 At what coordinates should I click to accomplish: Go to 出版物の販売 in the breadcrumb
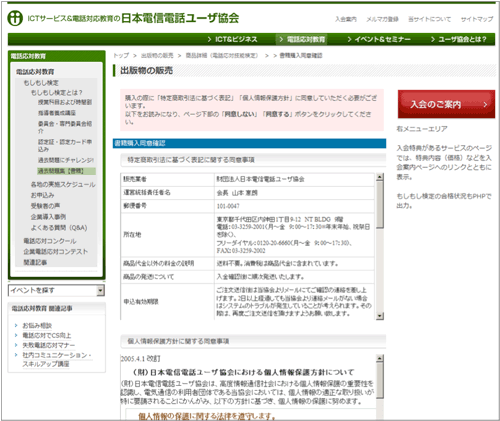(x=157, y=55)
